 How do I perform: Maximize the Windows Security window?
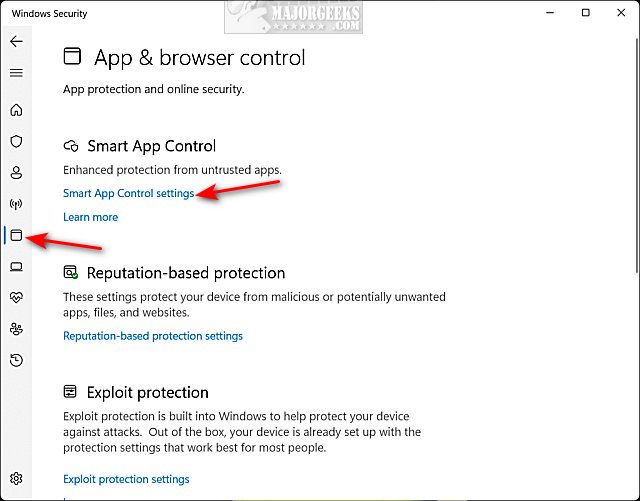585,13
